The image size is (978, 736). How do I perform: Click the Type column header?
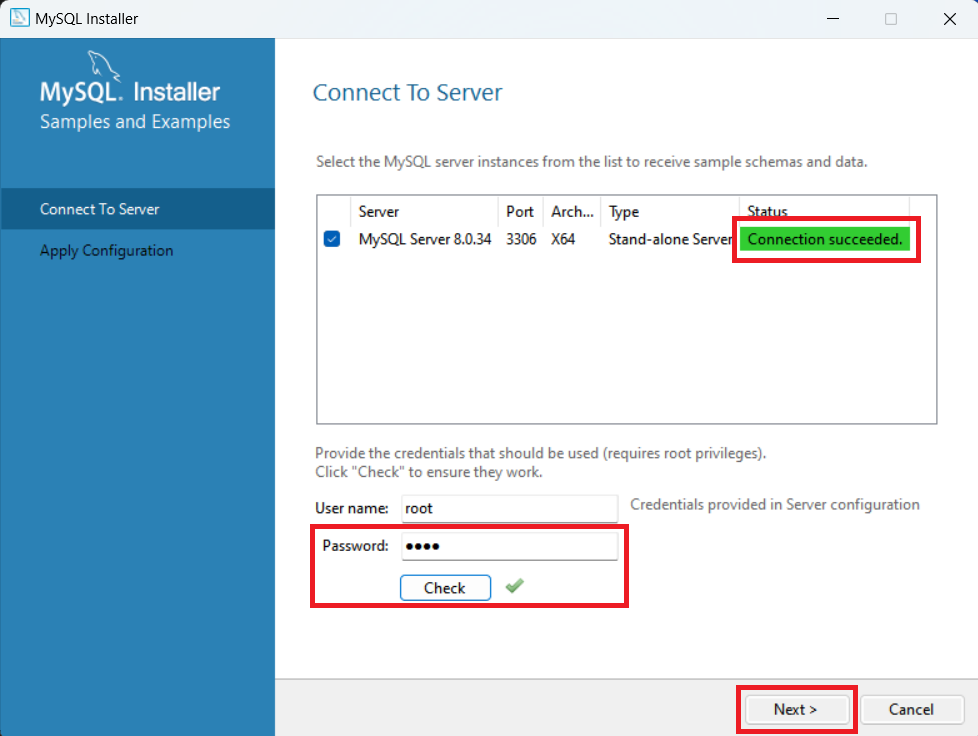(x=670, y=211)
